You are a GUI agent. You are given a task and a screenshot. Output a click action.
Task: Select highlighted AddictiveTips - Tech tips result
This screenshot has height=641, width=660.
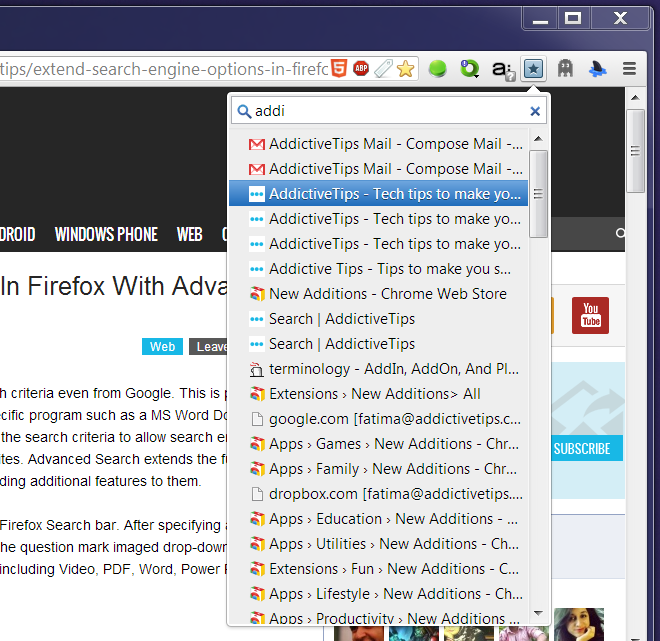pyautogui.click(x=378, y=194)
